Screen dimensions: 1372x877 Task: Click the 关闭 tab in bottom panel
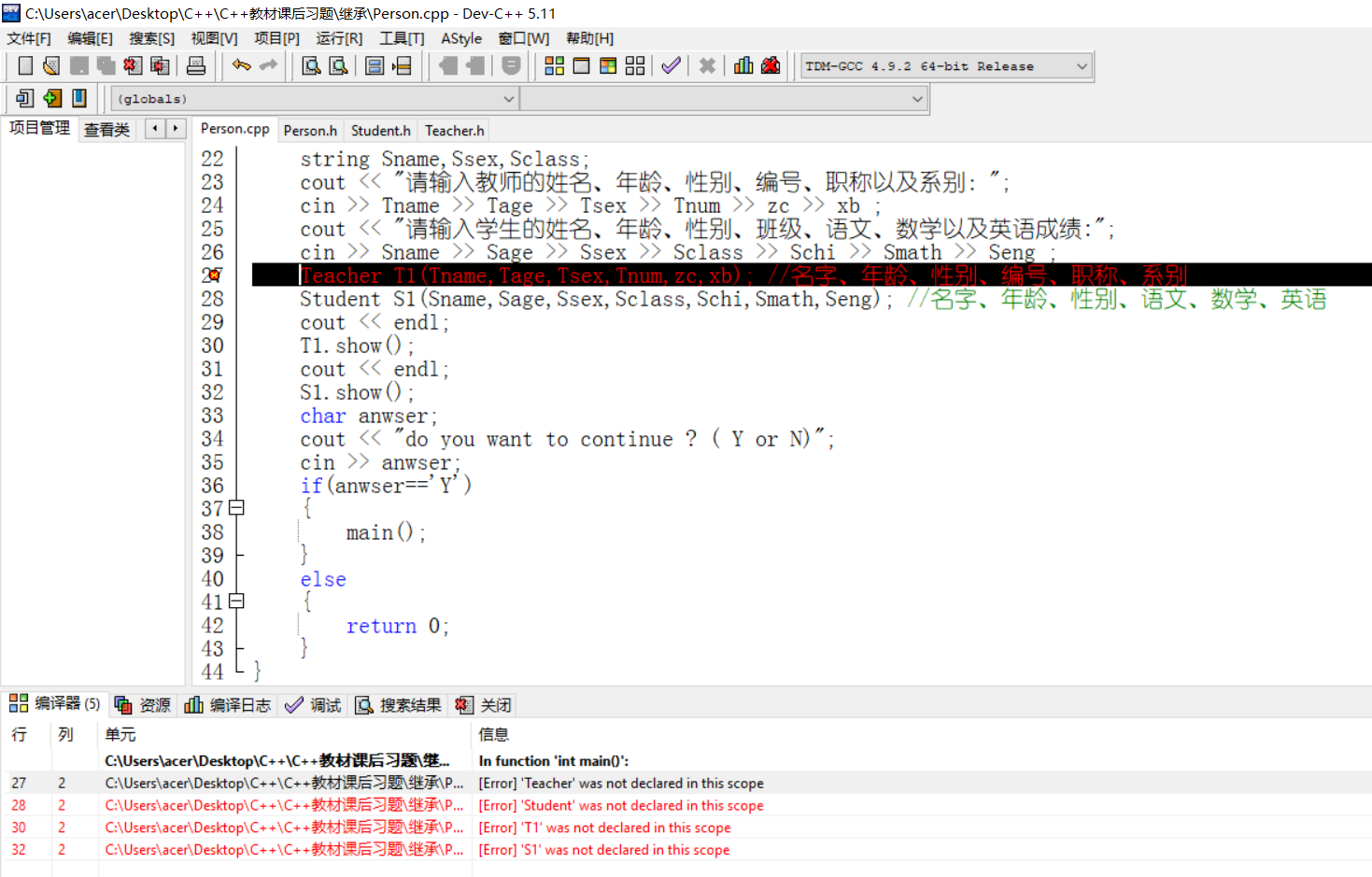483,705
